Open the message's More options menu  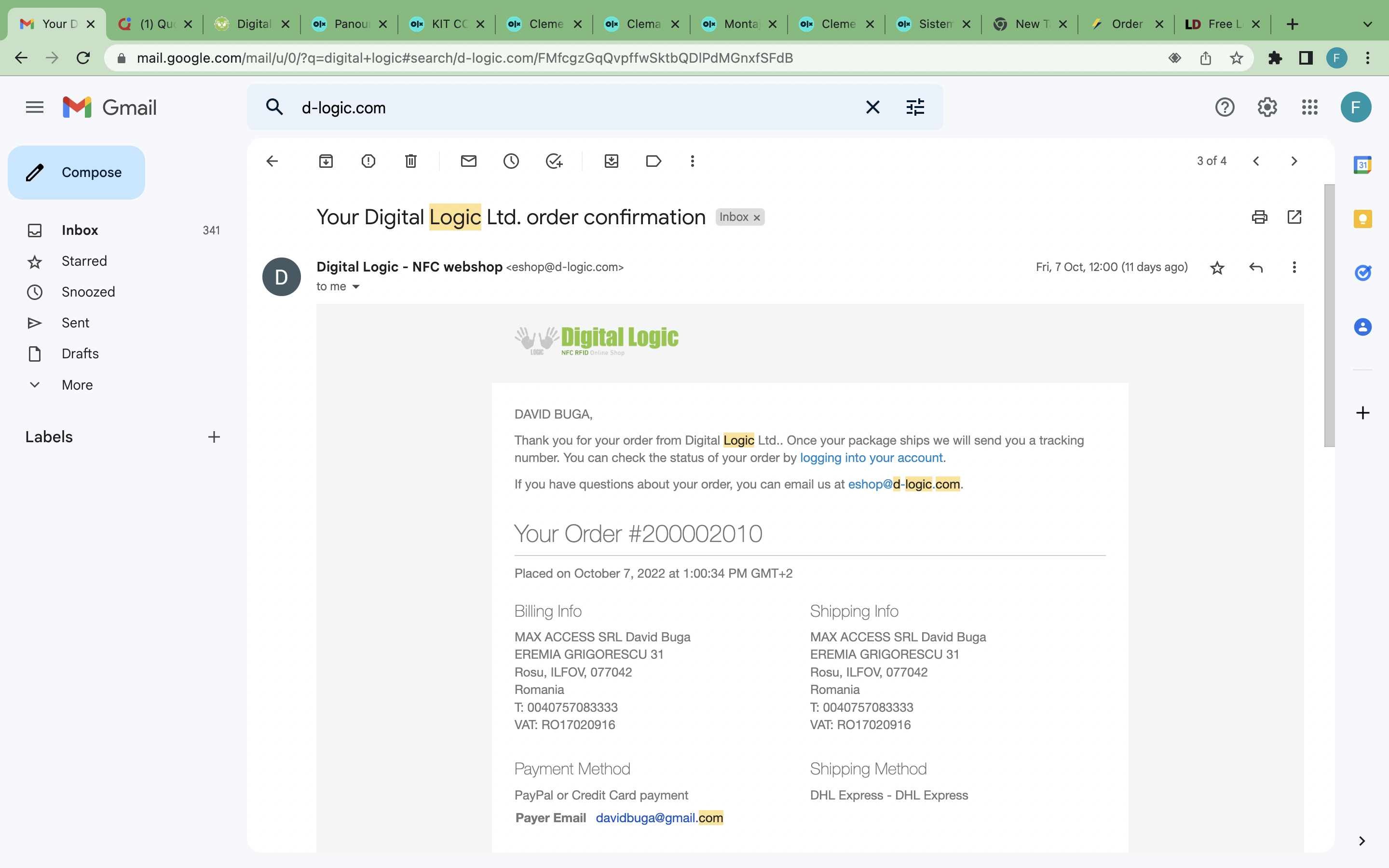coord(1294,268)
